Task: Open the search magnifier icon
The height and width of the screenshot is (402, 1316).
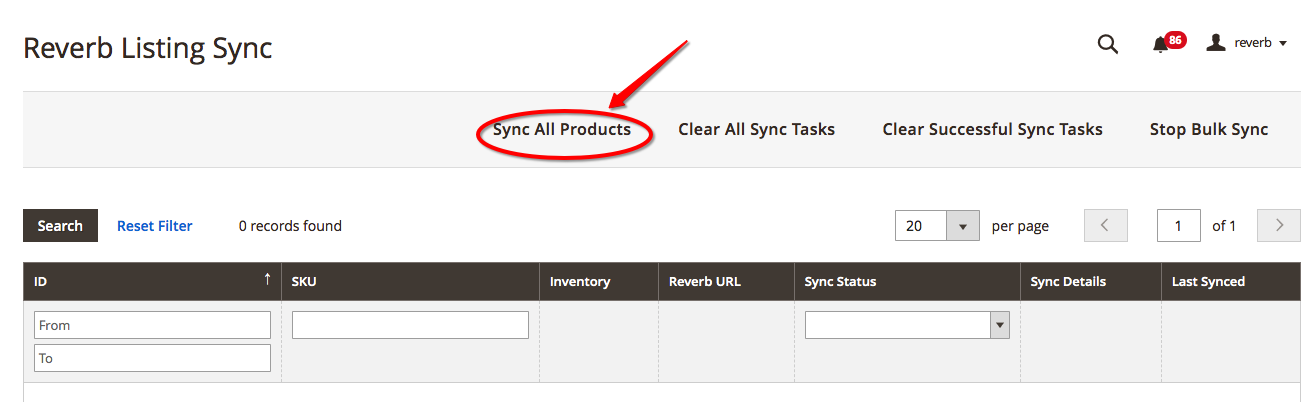Action: tap(1107, 45)
